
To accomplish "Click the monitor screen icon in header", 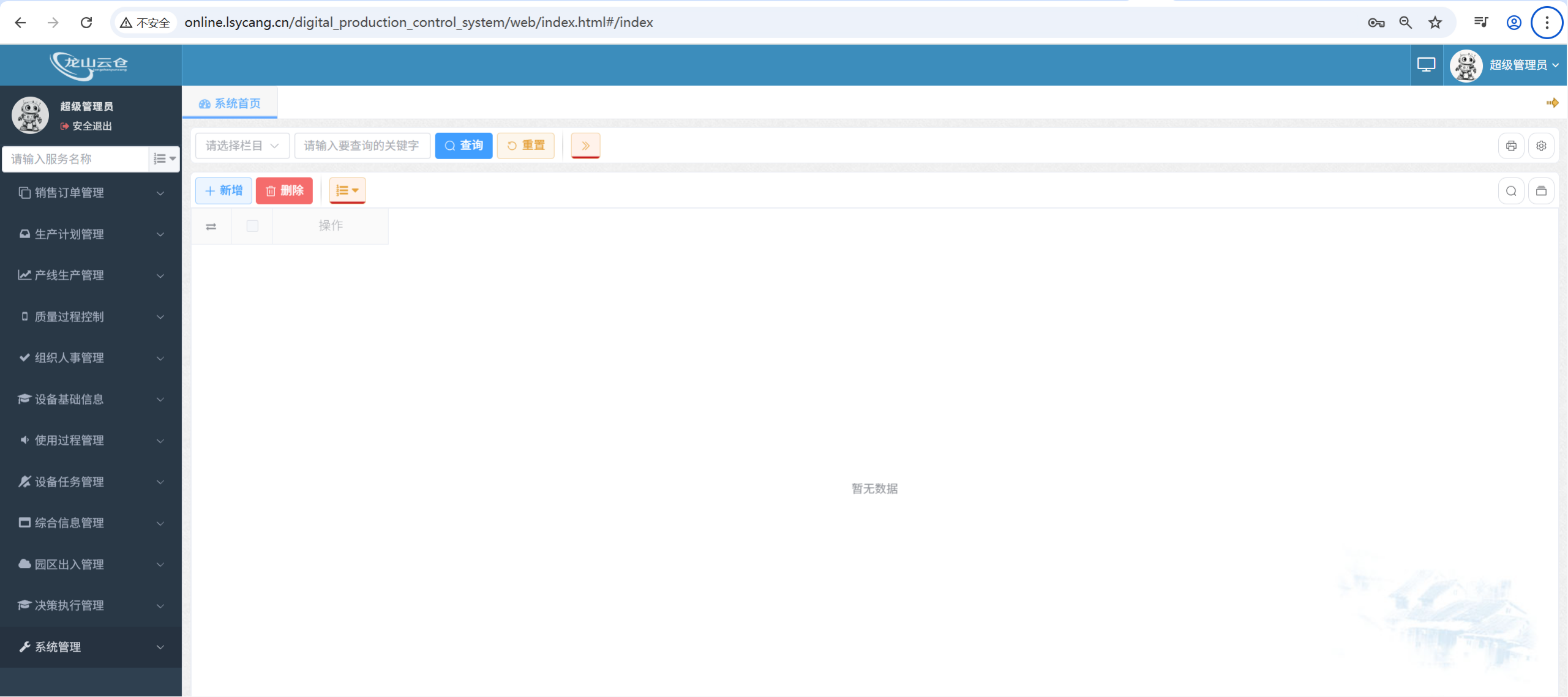I will coord(1426,65).
